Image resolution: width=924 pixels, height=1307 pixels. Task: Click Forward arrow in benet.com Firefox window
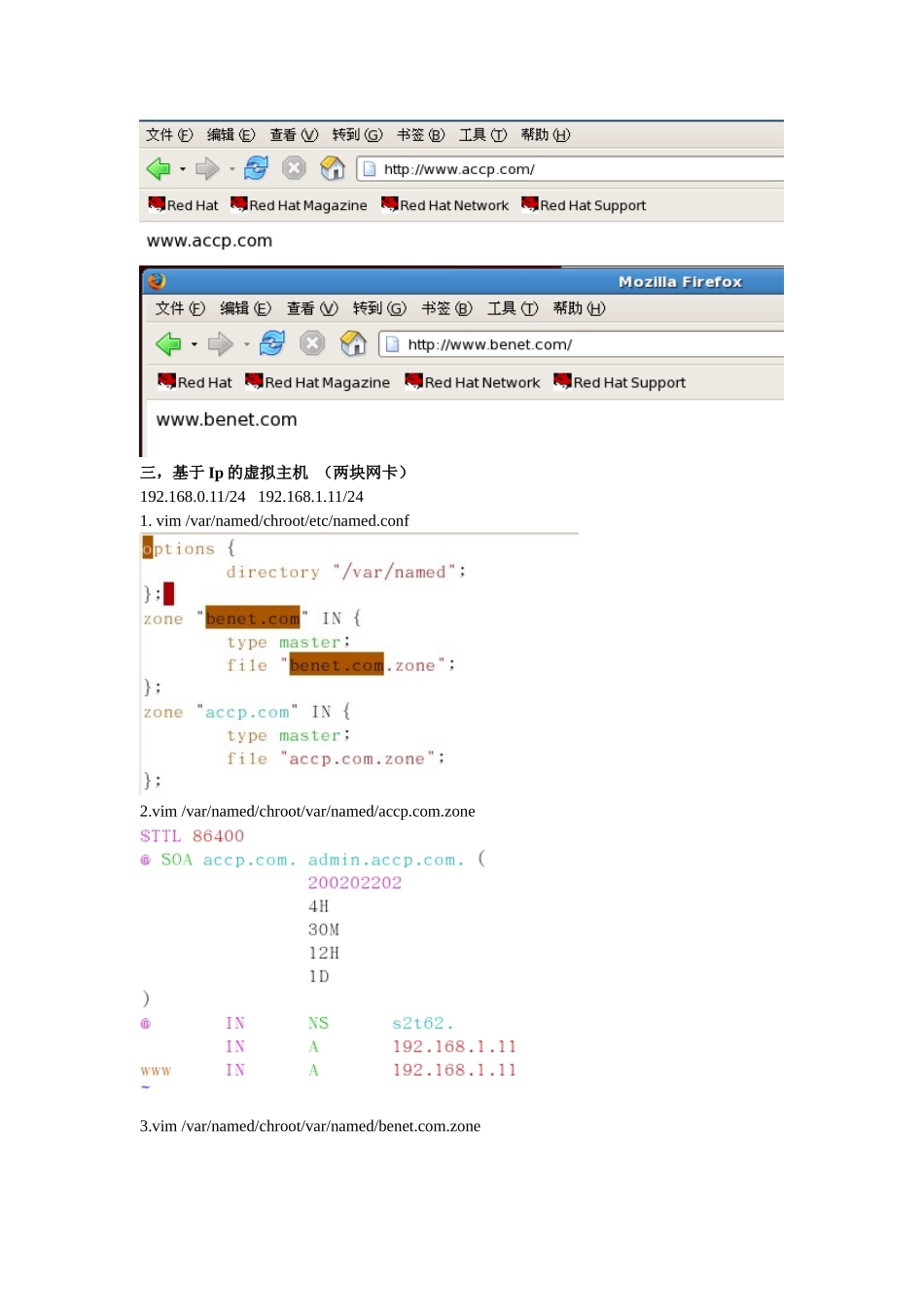point(221,343)
